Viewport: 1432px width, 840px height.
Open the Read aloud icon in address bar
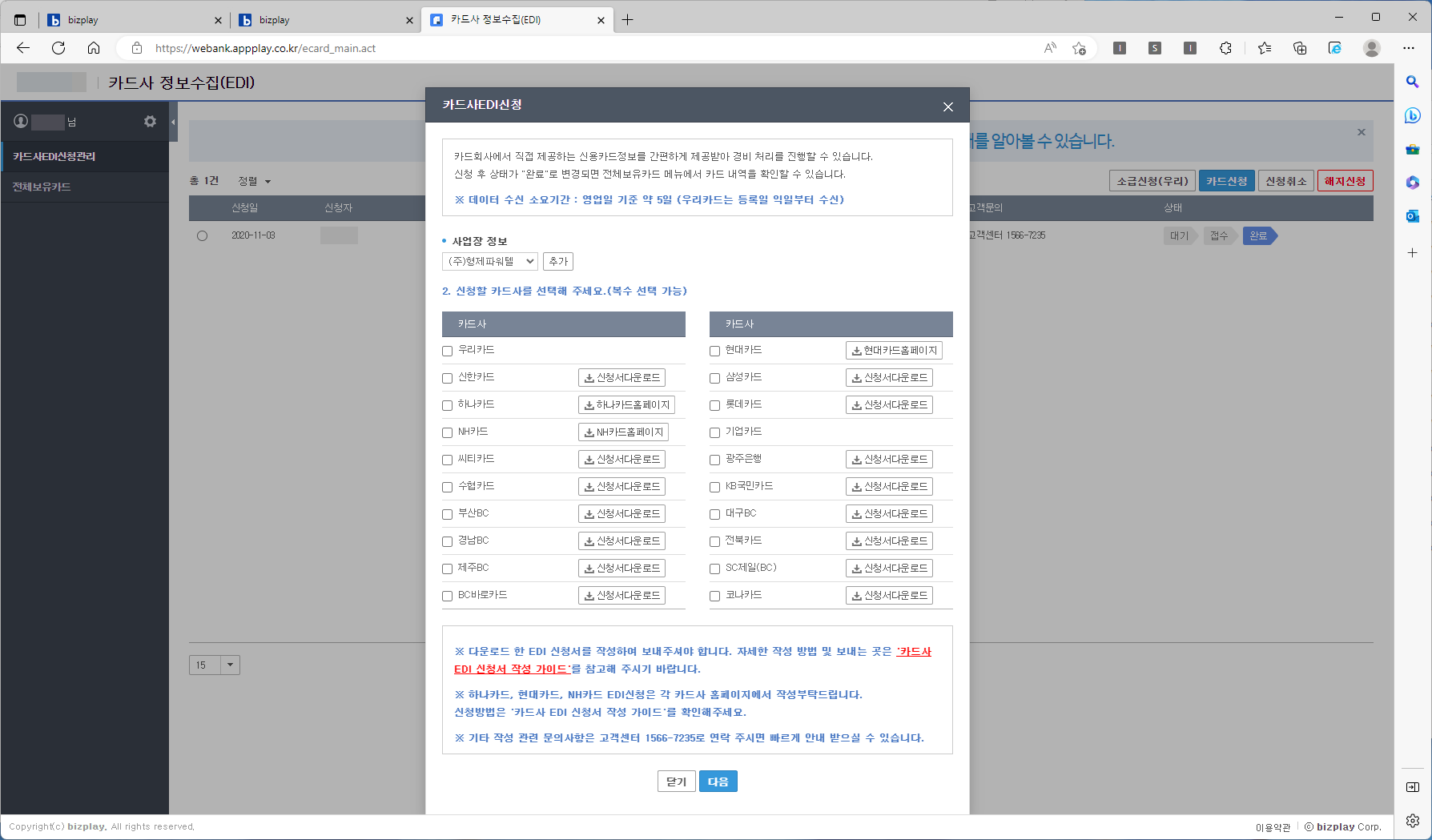coord(1050,48)
